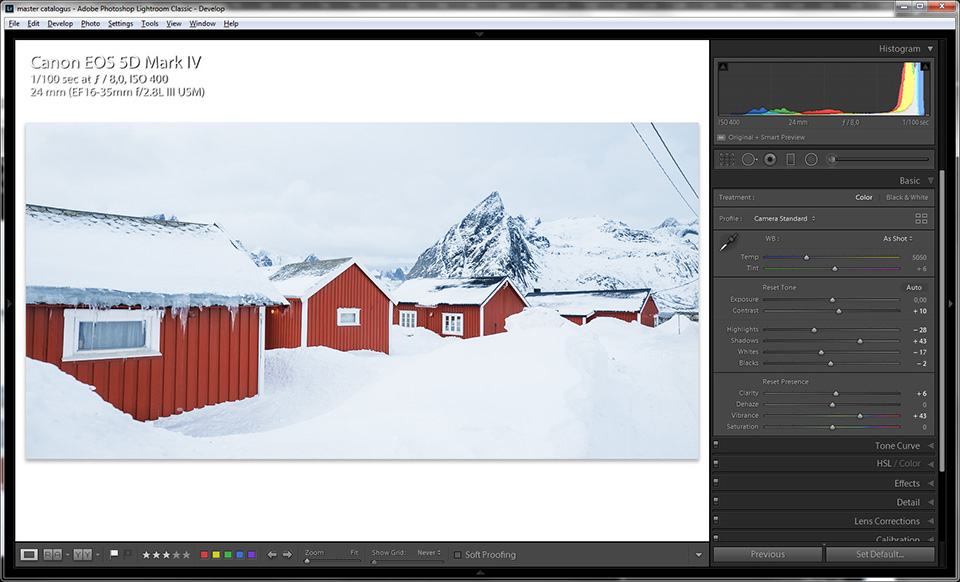Choose the Graduated Filter tool
The width and height of the screenshot is (960, 582).
coord(790,159)
